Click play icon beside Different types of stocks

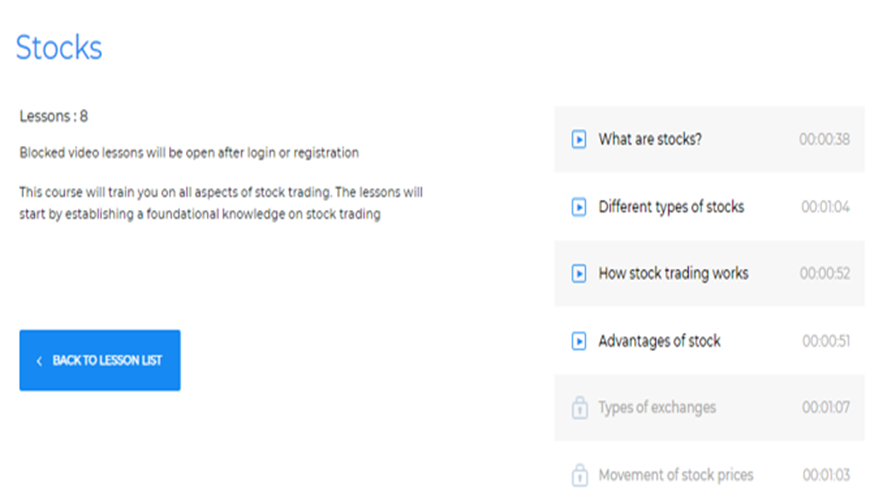point(579,207)
